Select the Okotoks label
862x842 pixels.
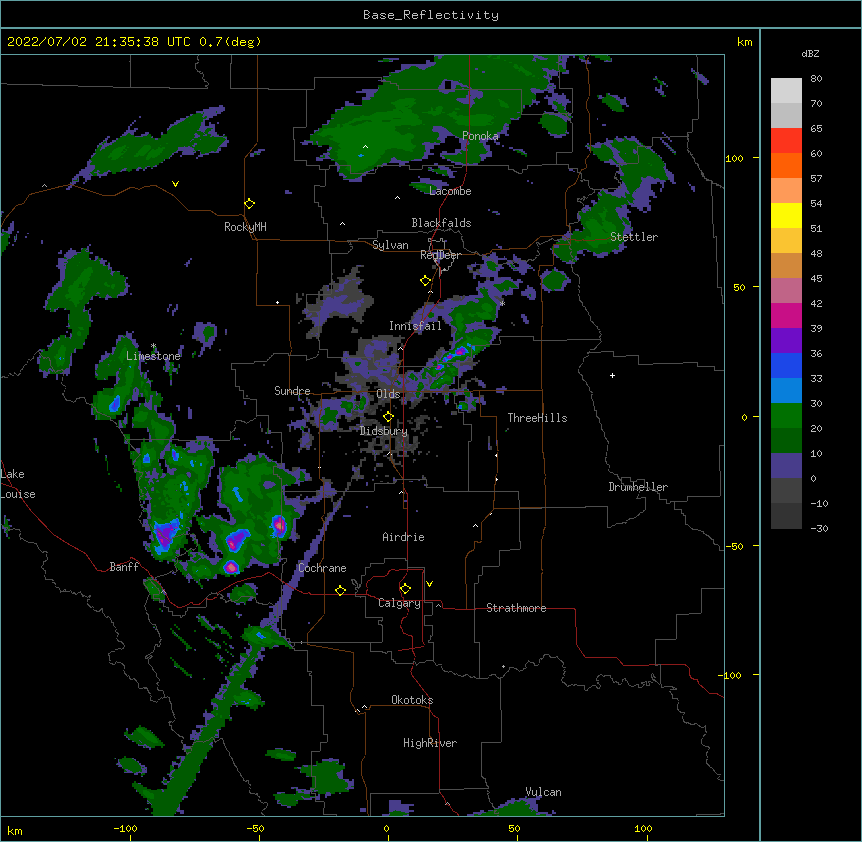click(x=412, y=700)
